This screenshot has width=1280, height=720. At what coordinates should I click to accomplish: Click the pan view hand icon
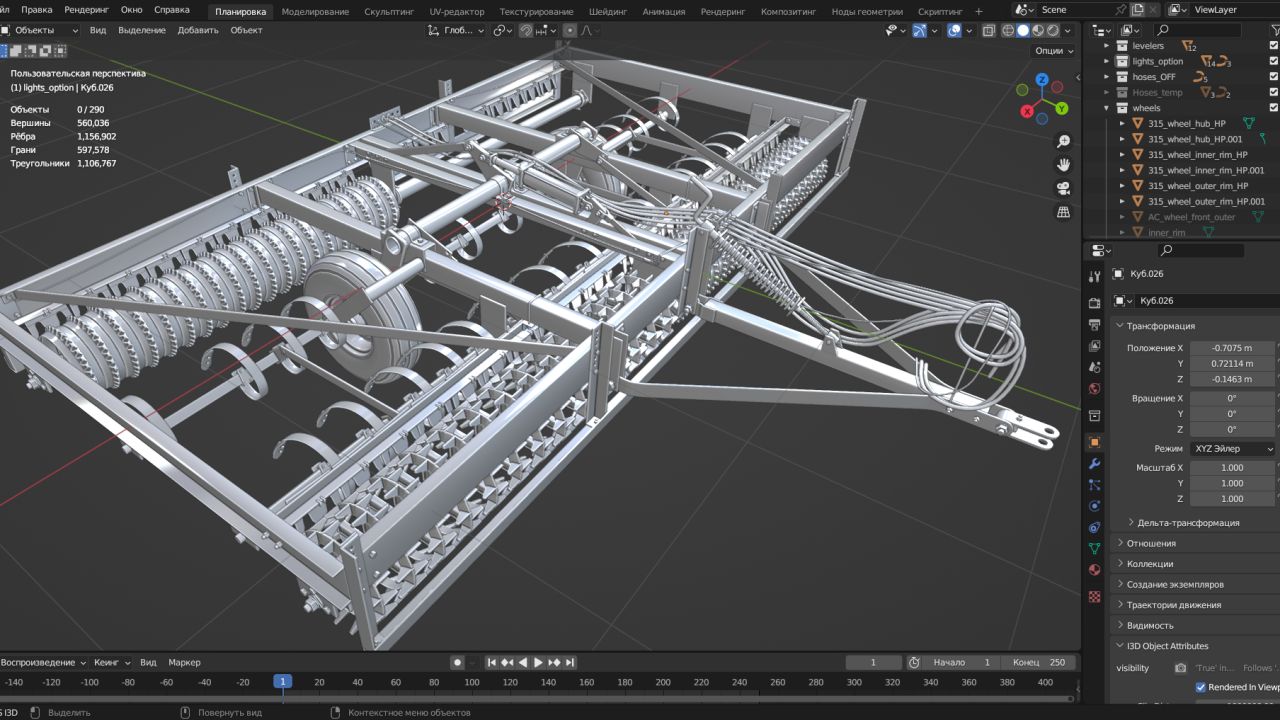[x=1063, y=165]
